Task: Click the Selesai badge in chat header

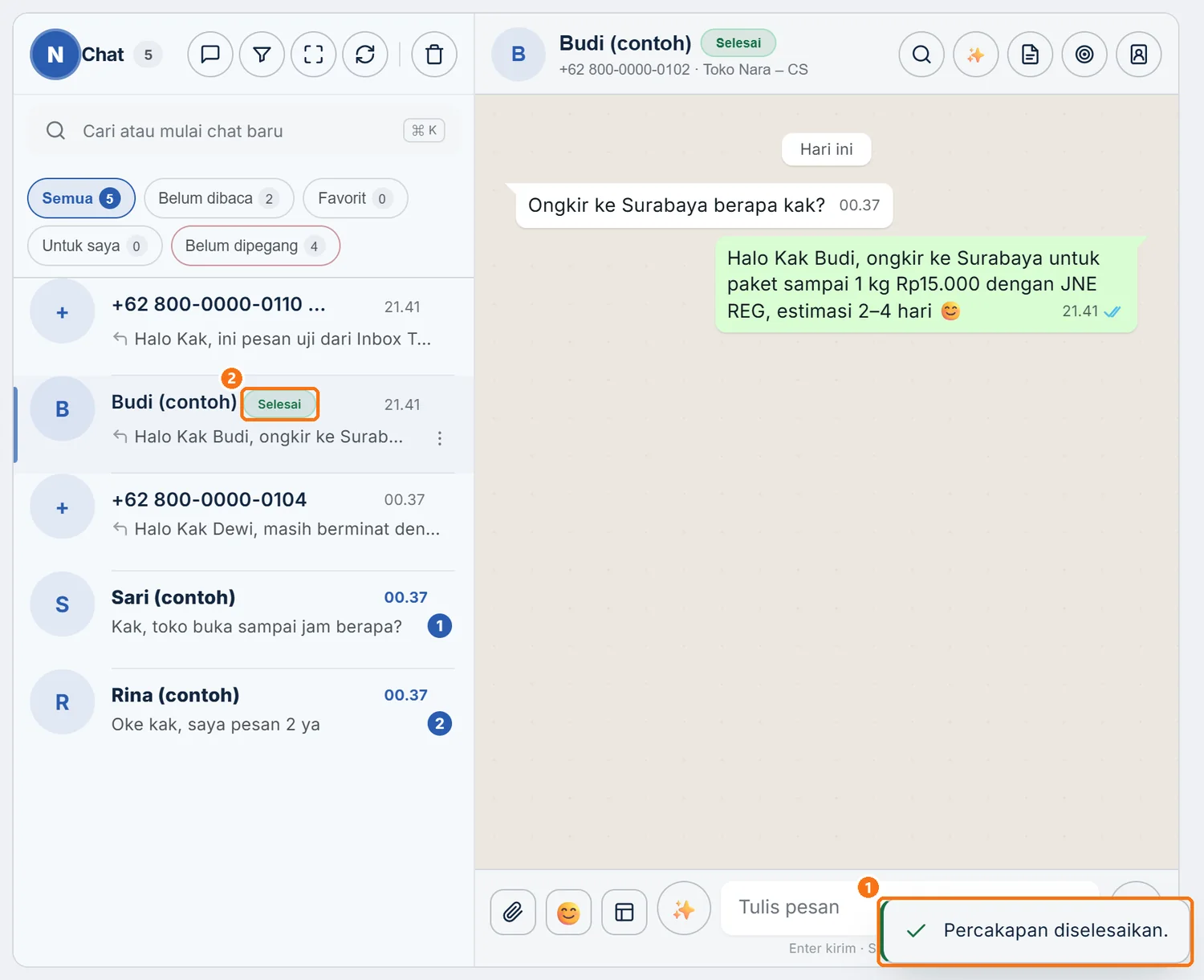Action: [x=738, y=43]
